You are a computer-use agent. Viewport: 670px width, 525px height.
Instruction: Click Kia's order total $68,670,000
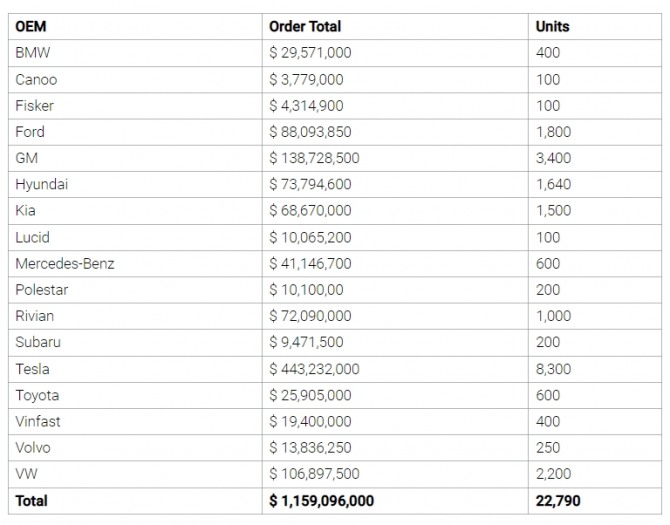310,211
